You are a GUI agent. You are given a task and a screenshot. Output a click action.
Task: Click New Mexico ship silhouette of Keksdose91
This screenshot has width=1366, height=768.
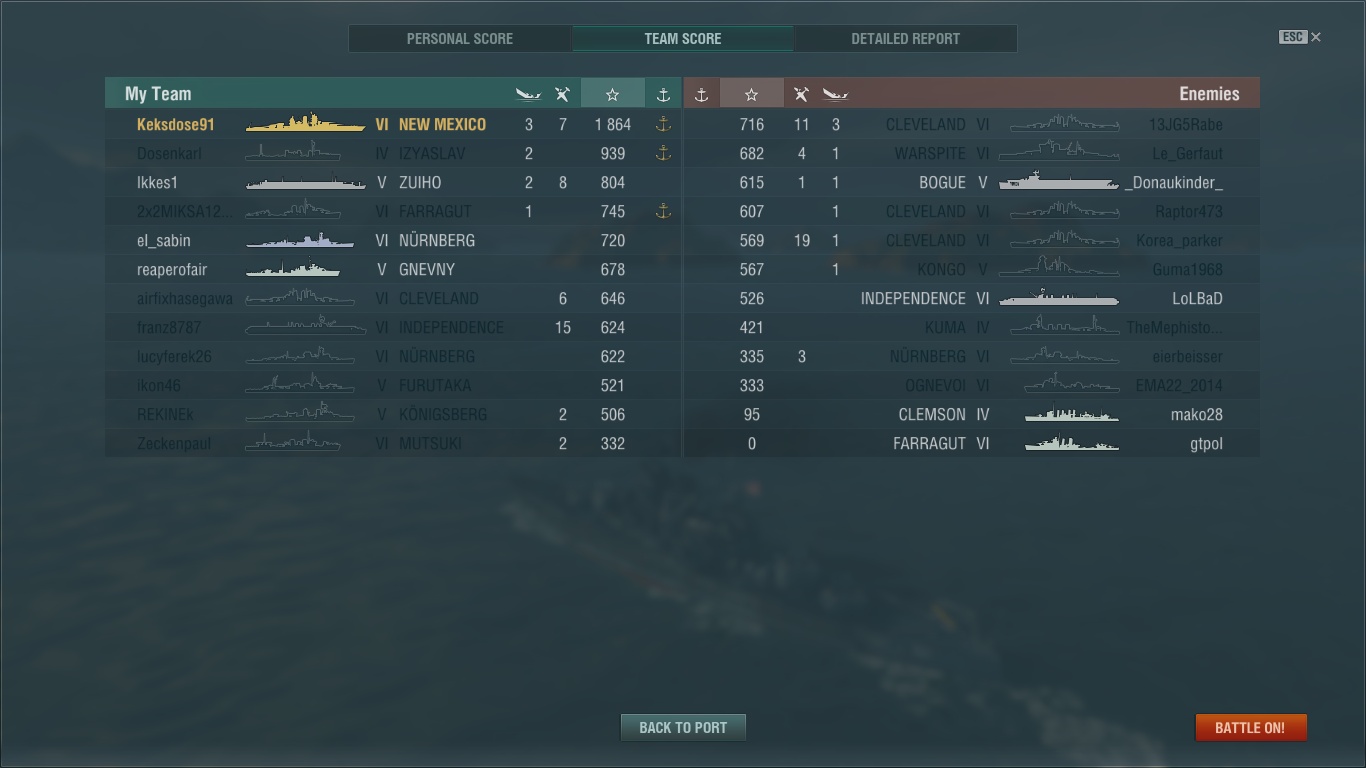(305, 123)
